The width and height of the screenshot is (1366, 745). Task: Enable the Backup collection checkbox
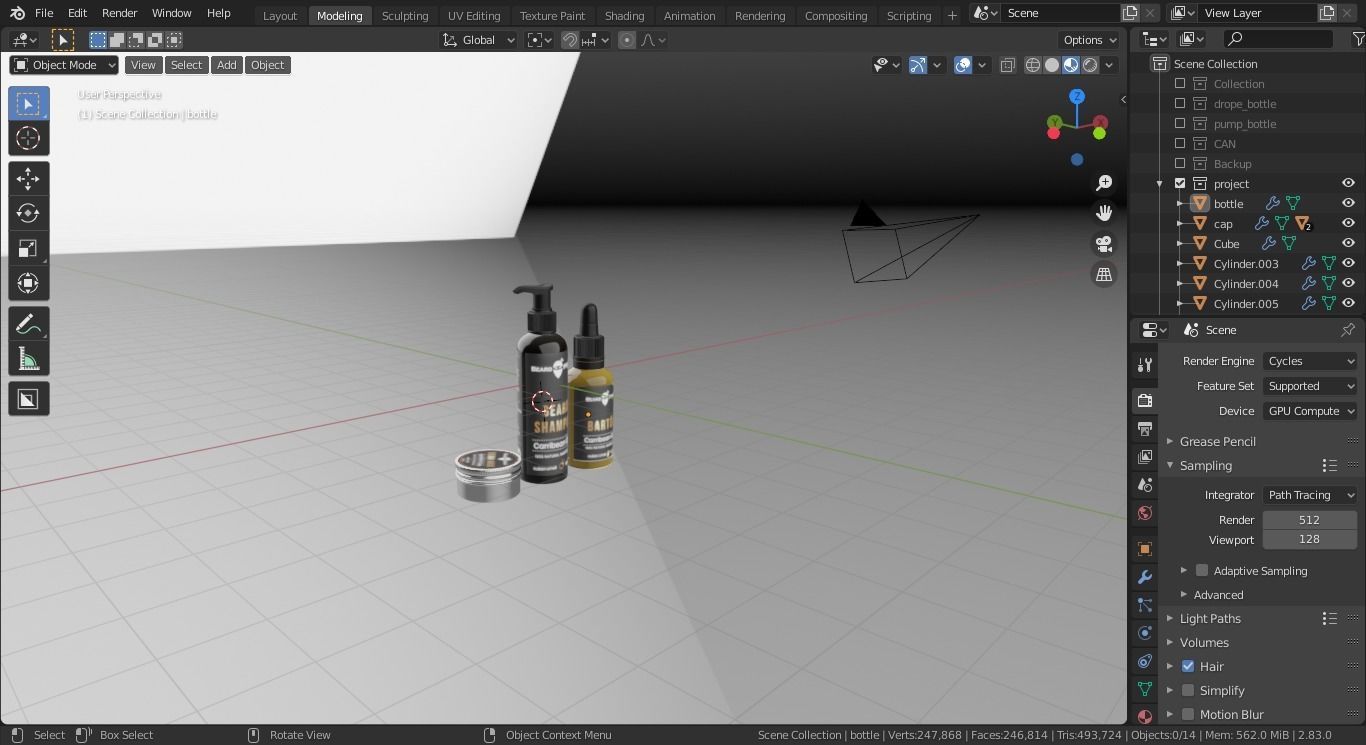click(x=1180, y=163)
